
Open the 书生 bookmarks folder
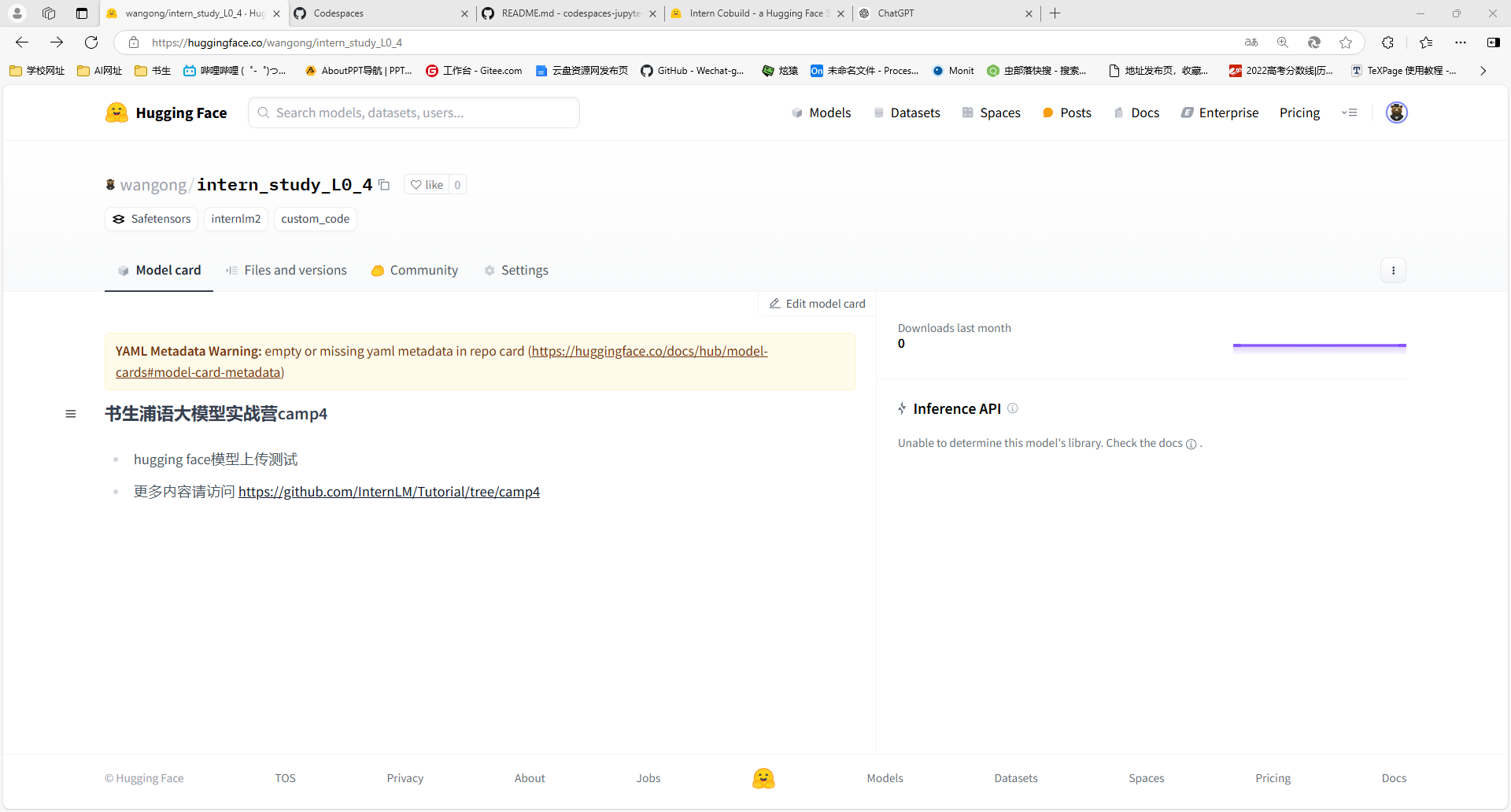[x=153, y=71]
